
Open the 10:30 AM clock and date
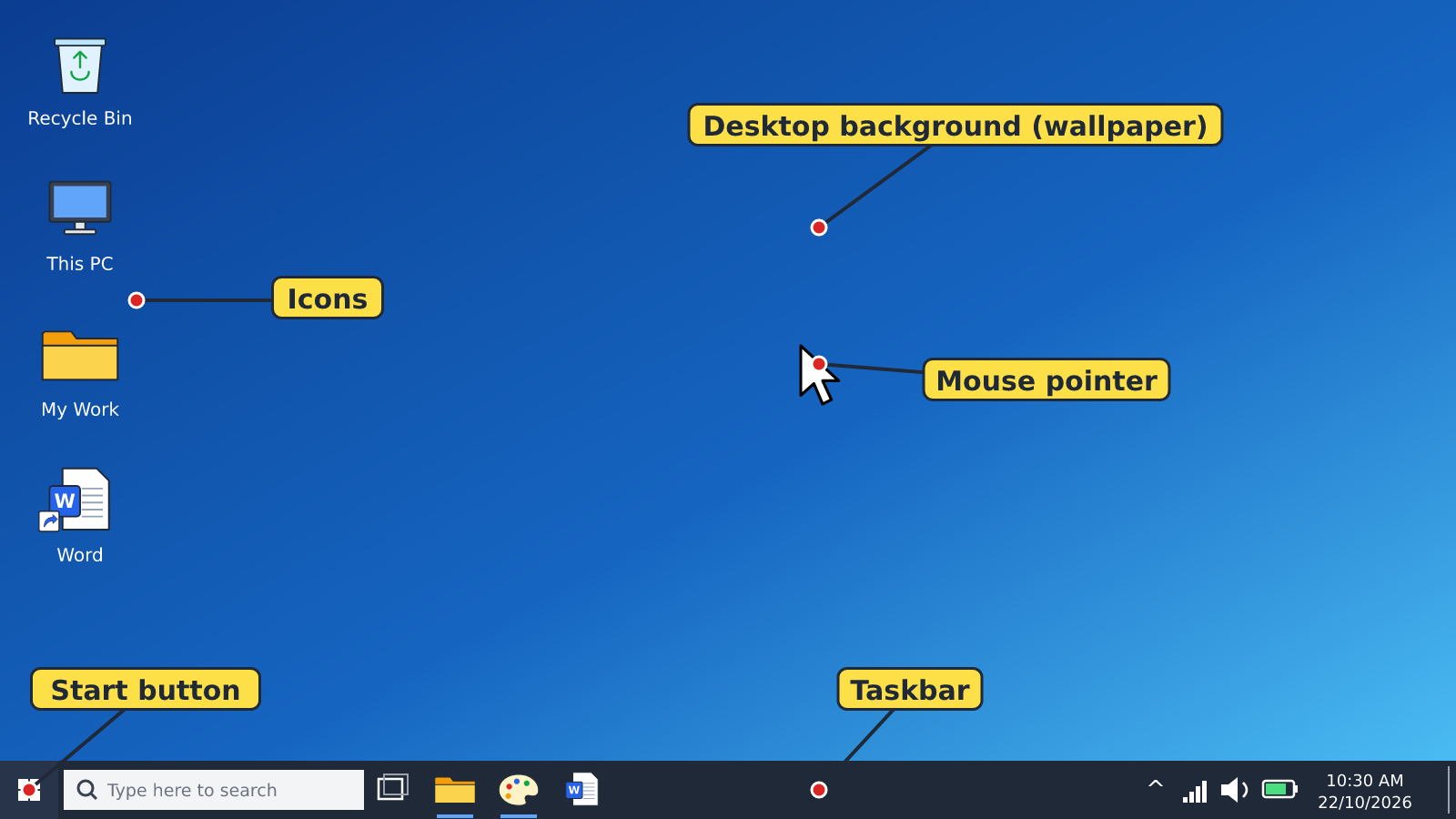[1365, 791]
